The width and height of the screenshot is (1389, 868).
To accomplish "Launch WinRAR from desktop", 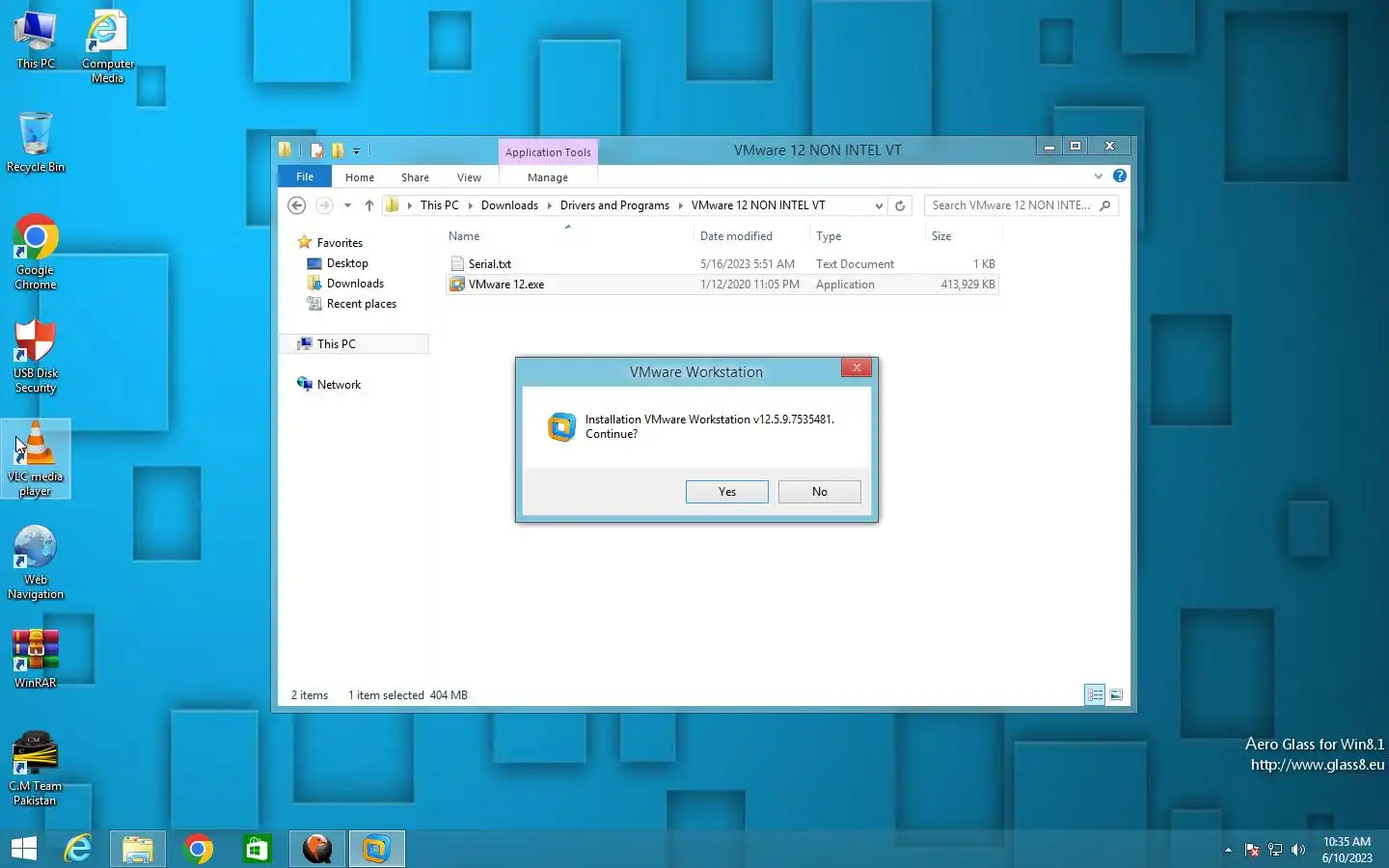I will click(36, 659).
